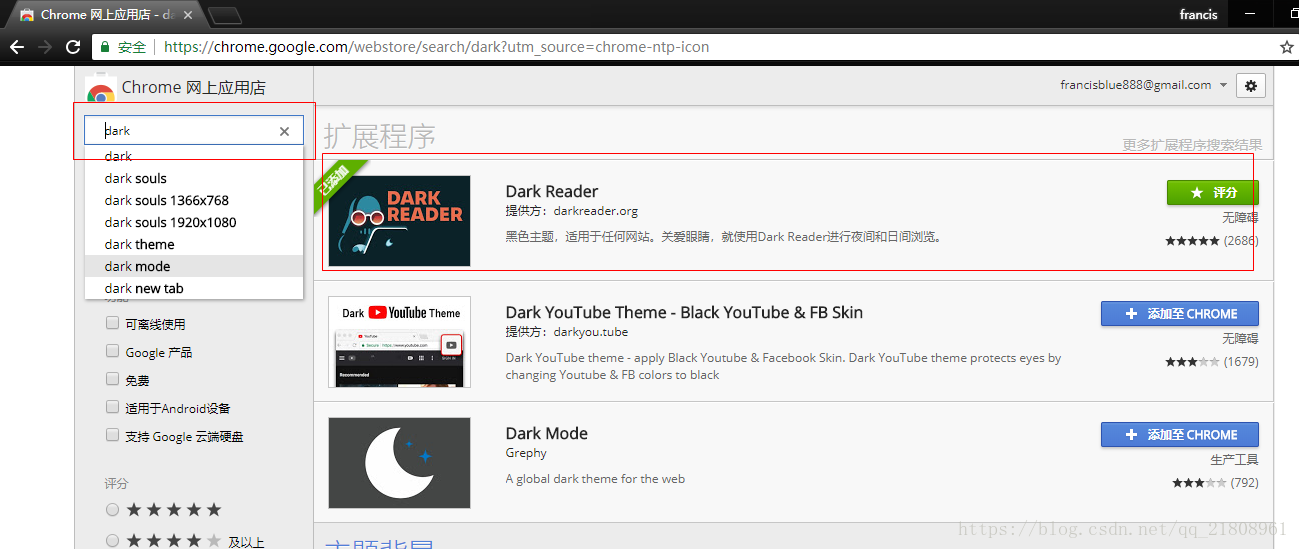Open the Dark Mode title link
Viewport: 1299px width, 549px height.
(x=547, y=433)
